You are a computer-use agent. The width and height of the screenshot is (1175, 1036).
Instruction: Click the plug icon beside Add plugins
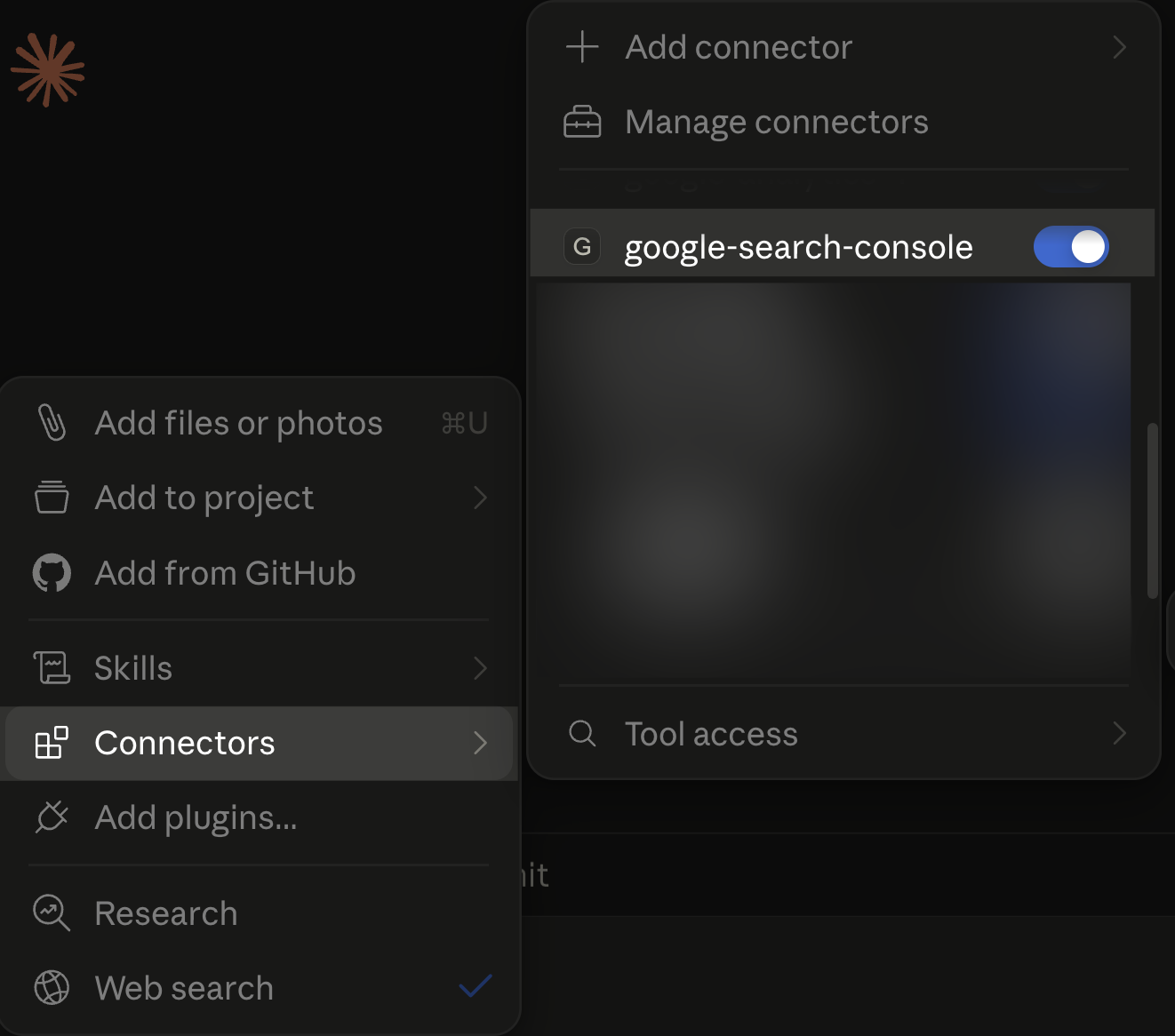click(x=52, y=817)
